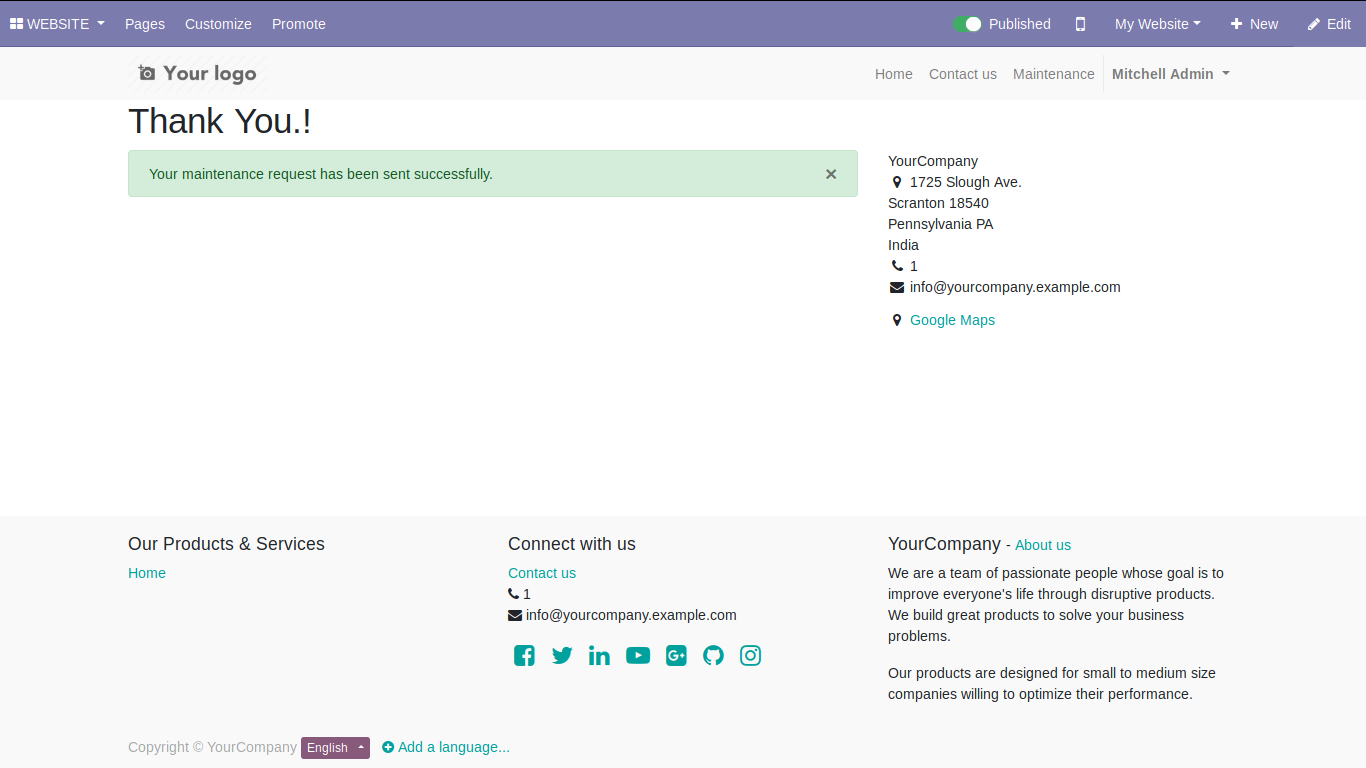Viewport: 1366px width, 768px height.
Task: Click the phone icon in company address
Action: pyautogui.click(x=897, y=266)
